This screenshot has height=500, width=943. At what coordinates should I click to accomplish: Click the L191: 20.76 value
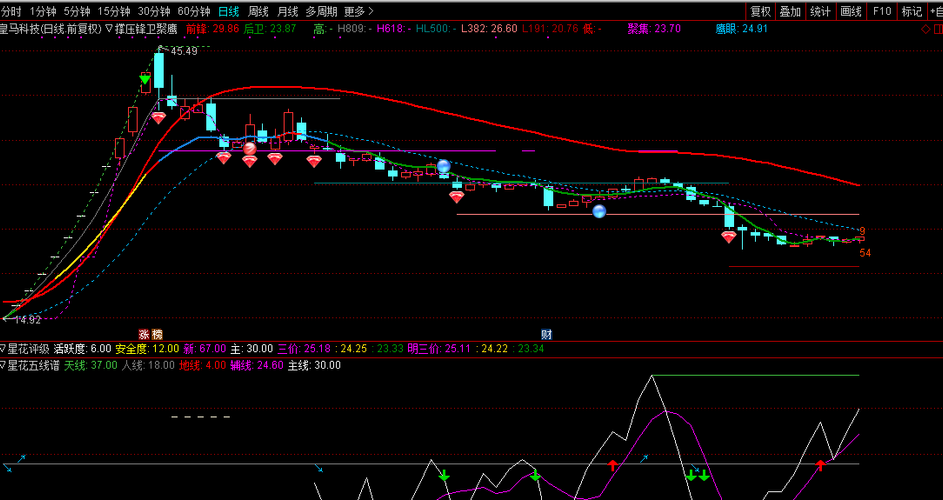point(550,28)
